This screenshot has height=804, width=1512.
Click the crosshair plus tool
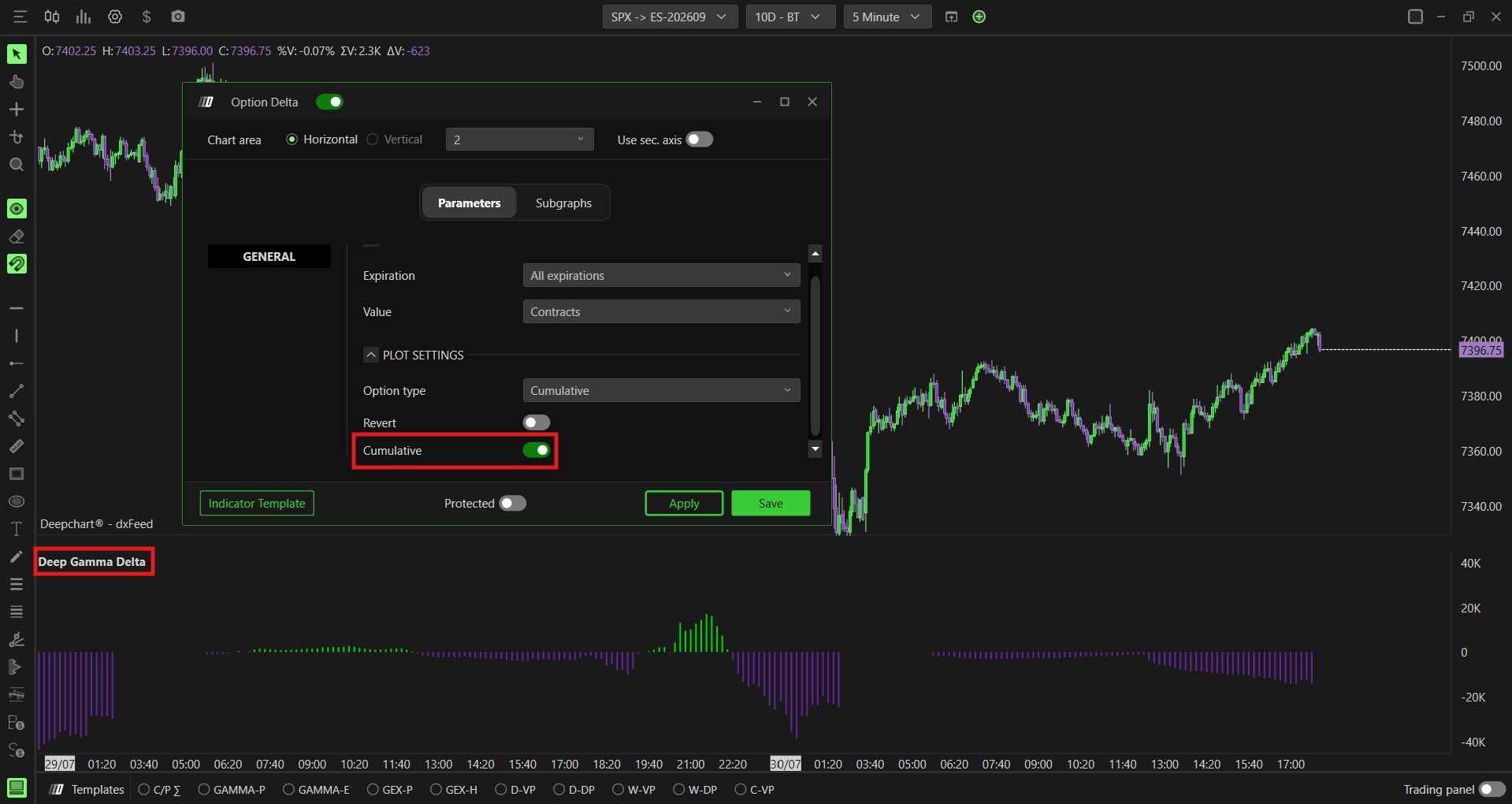click(x=17, y=110)
